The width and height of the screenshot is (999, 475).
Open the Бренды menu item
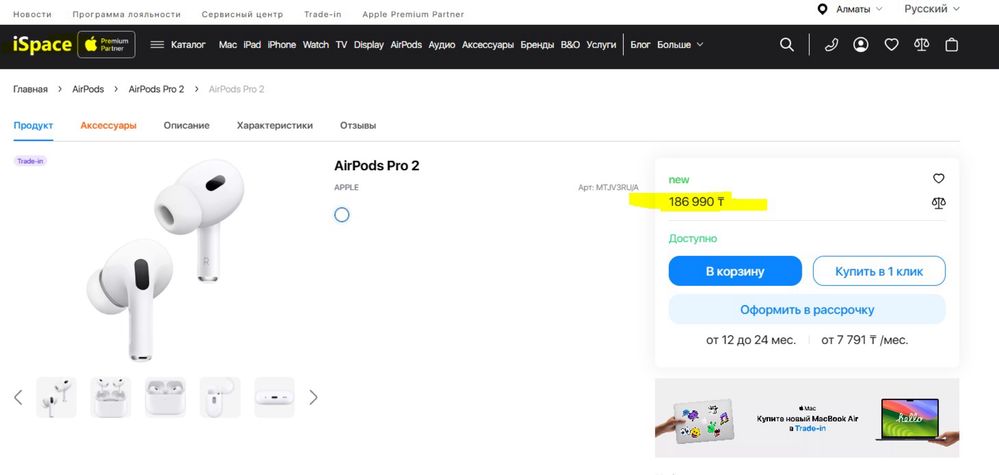pyautogui.click(x=537, y=45)
